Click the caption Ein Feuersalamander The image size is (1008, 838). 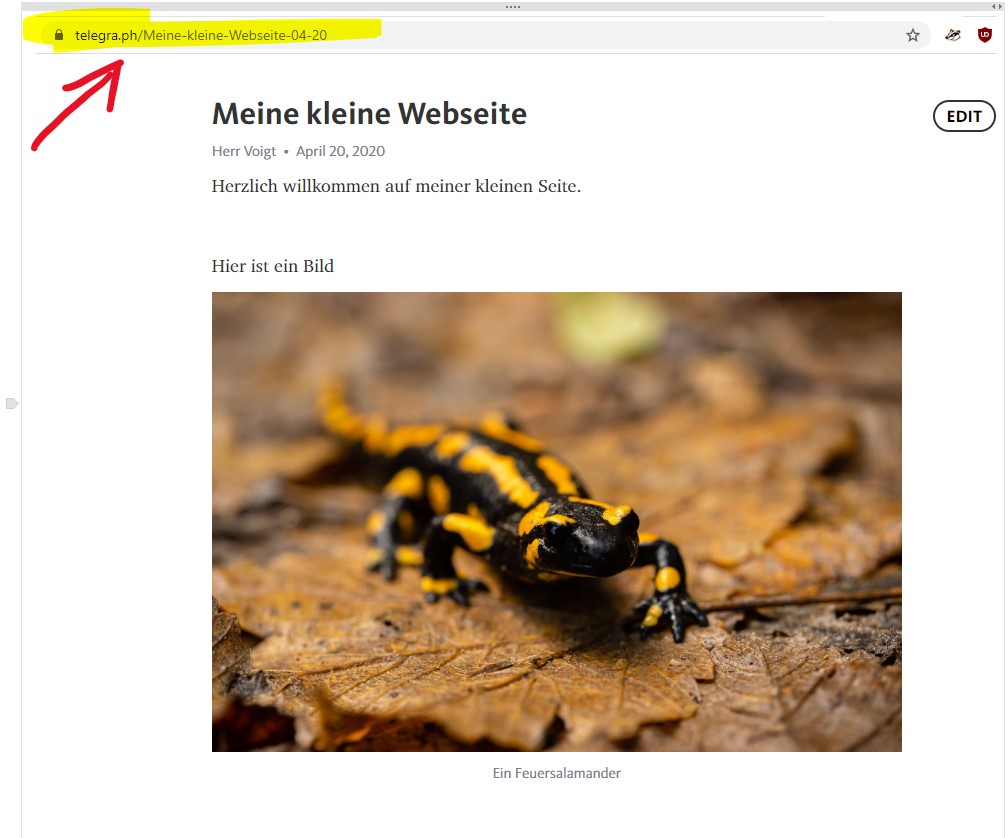[557, 773]
